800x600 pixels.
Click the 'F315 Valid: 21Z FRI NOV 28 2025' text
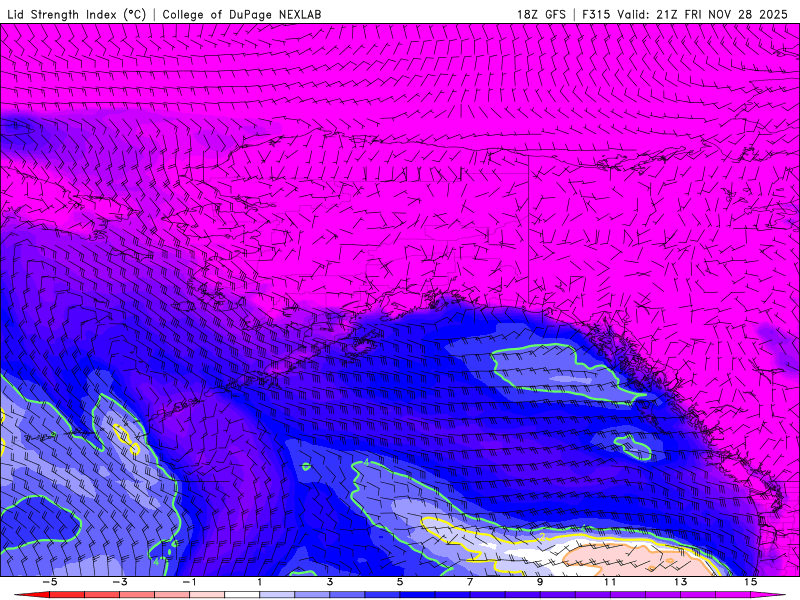(x=685, y=14)
